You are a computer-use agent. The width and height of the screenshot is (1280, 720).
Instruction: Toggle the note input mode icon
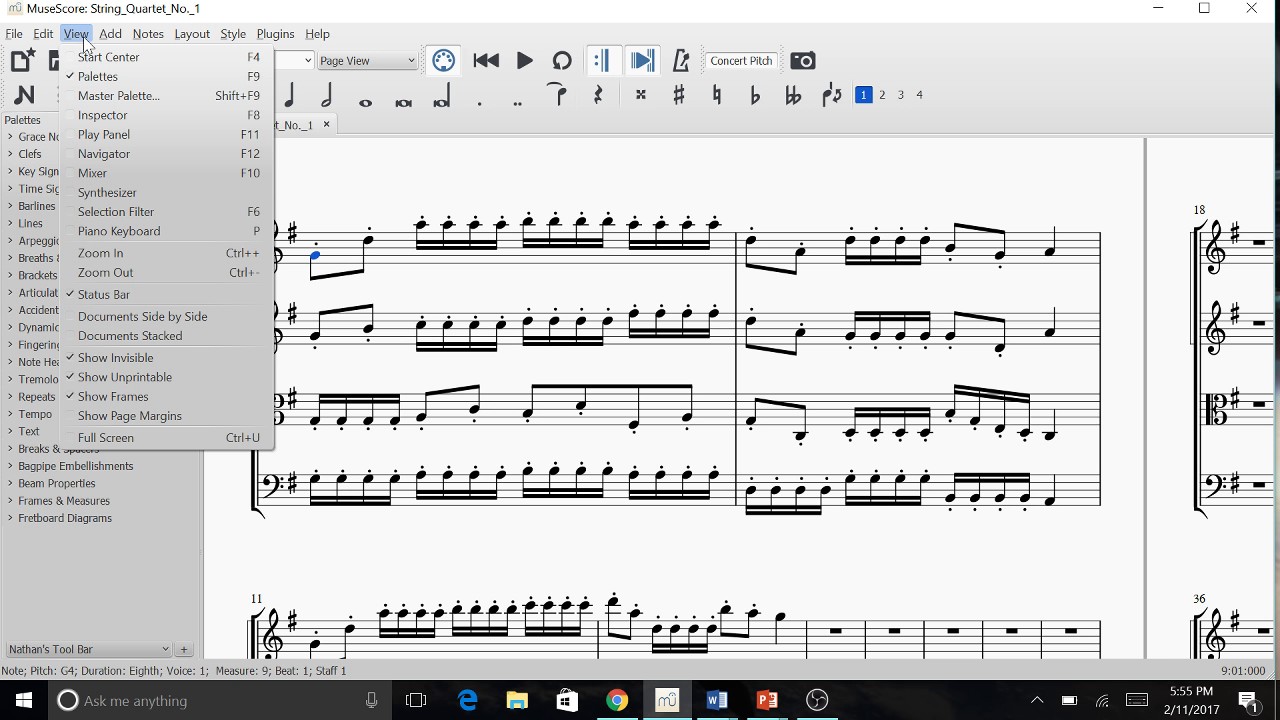coord(25,95)
